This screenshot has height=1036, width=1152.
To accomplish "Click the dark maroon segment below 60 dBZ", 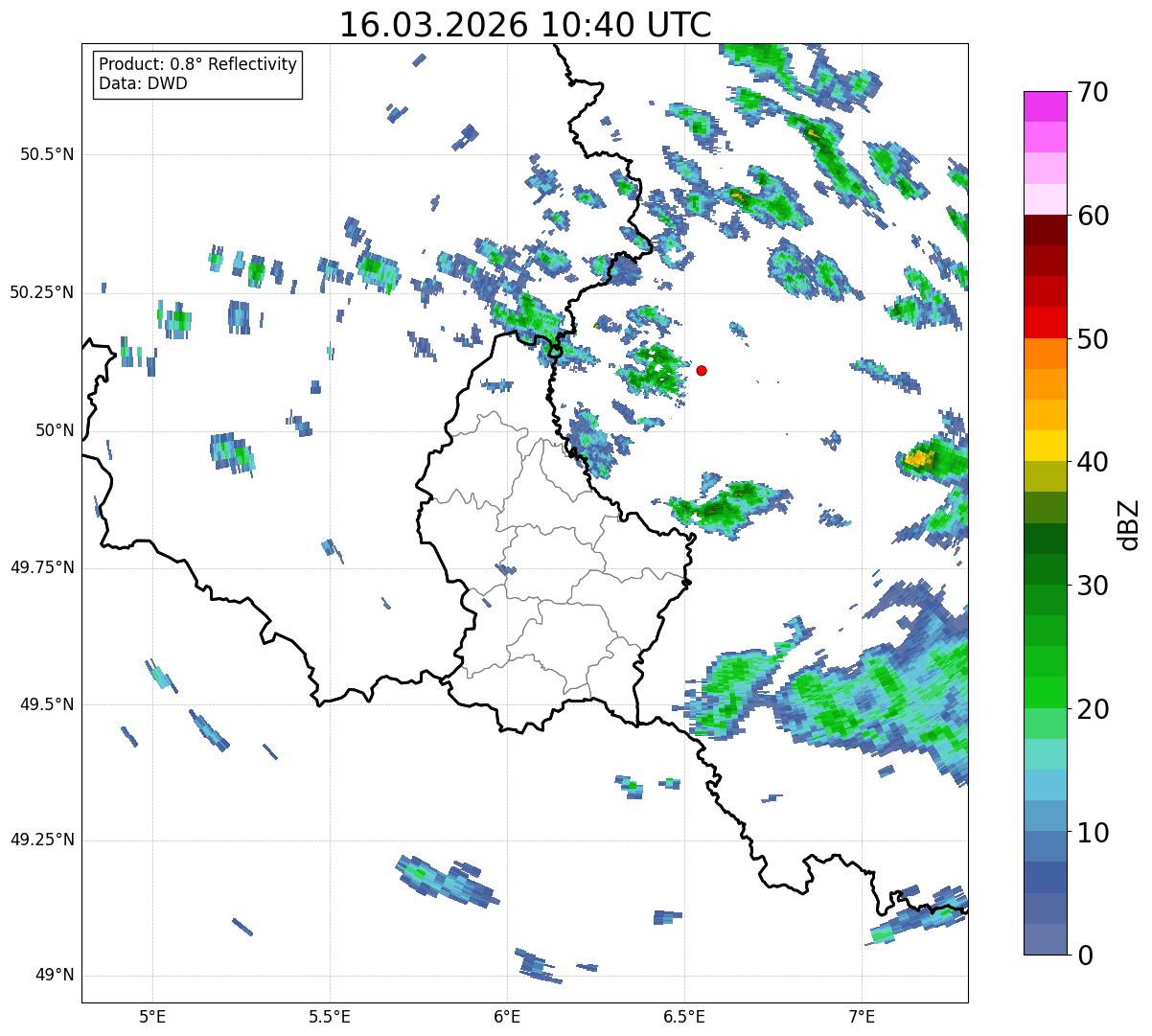I will coord(1045,230).
